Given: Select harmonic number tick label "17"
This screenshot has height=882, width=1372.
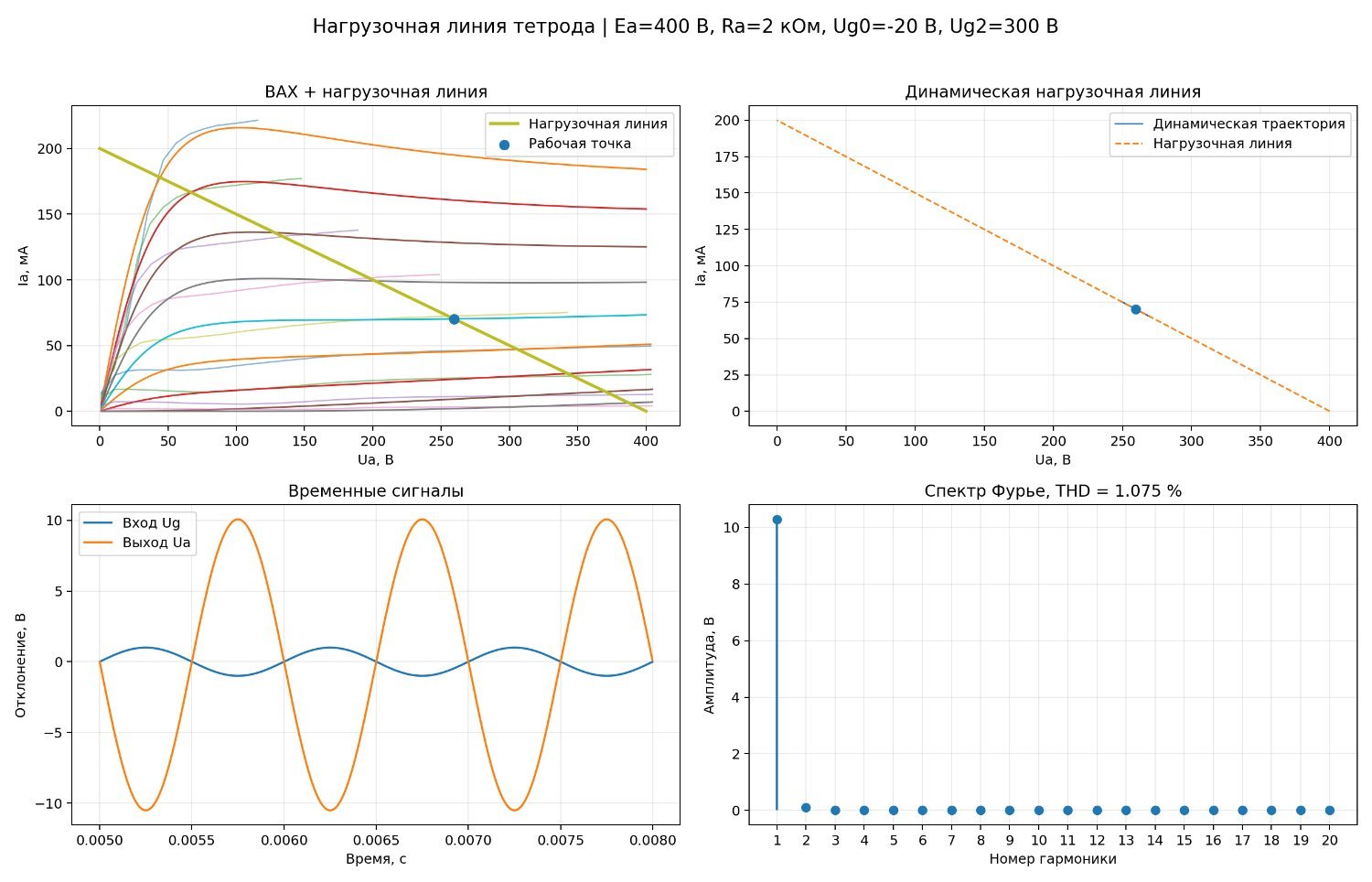Looking at the screenshot, I should pyautogui.click(x=1242, y=840).
